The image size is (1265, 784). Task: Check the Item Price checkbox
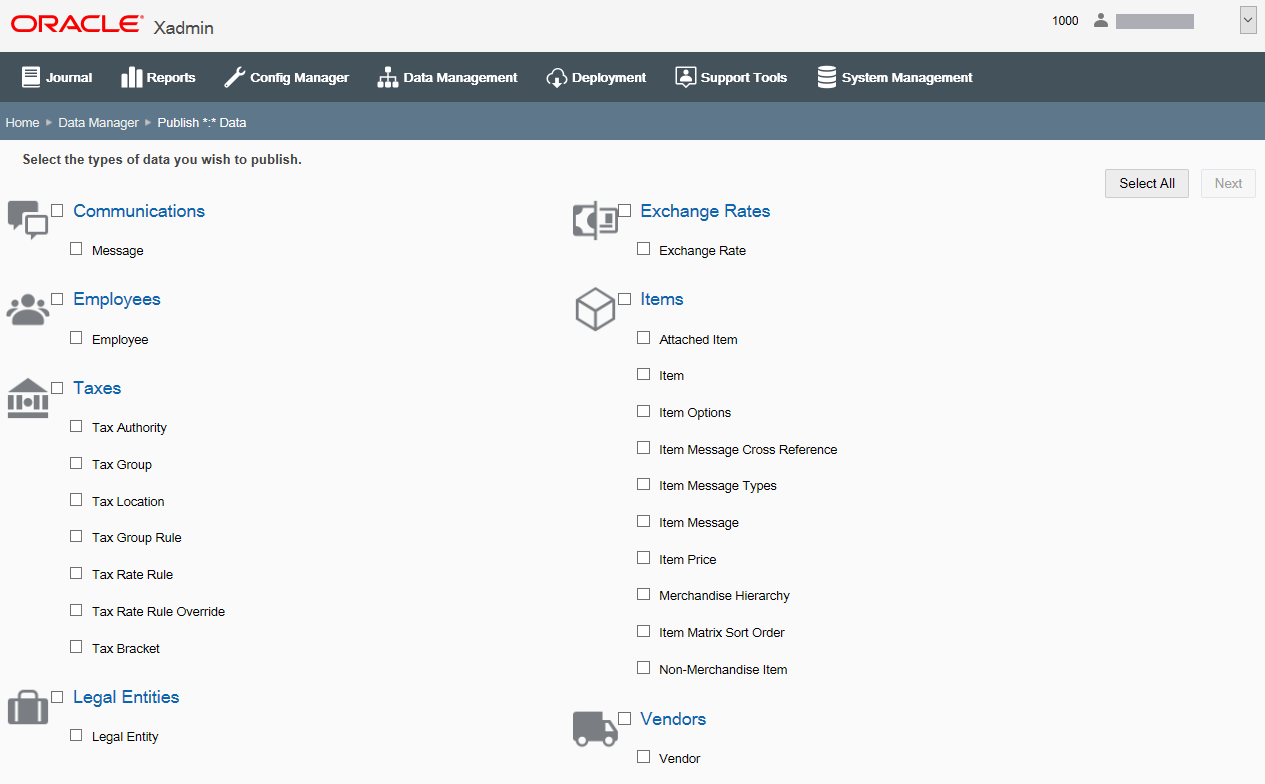pyautogui.click(x=643, y=557)
